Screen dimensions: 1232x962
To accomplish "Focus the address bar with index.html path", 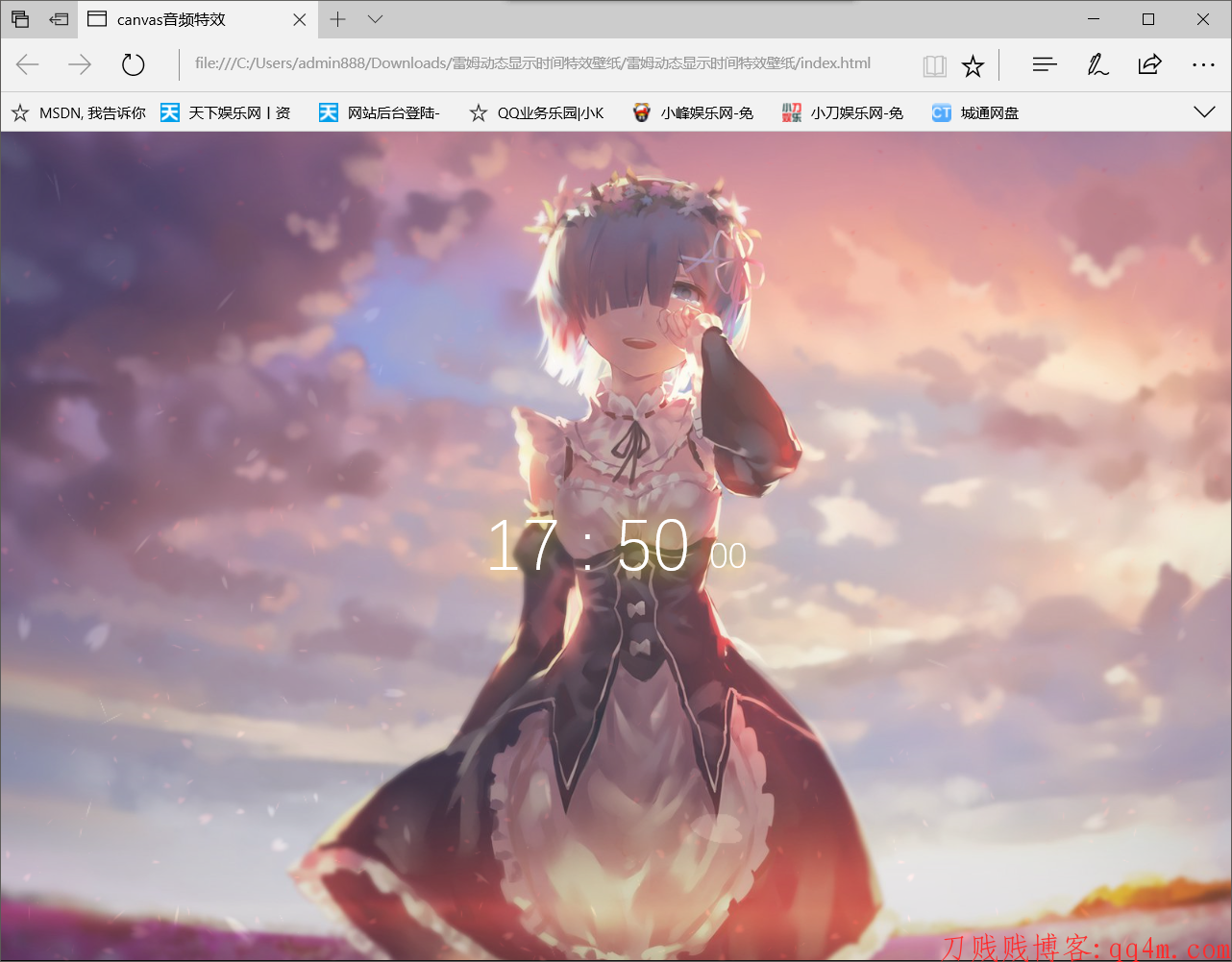I will 532,63.
